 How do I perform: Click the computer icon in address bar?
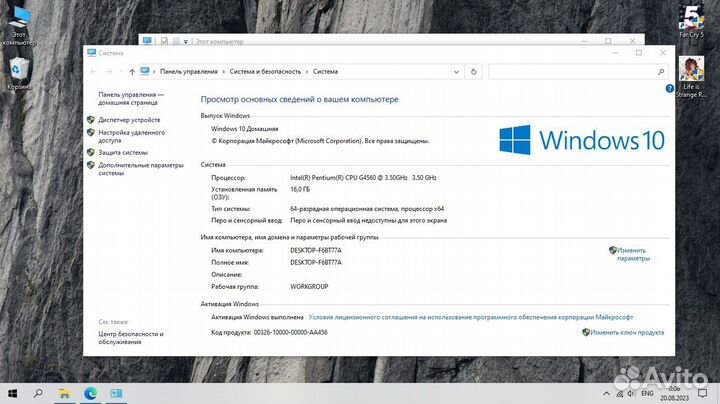pyautogui.click(x=145, y=71)
